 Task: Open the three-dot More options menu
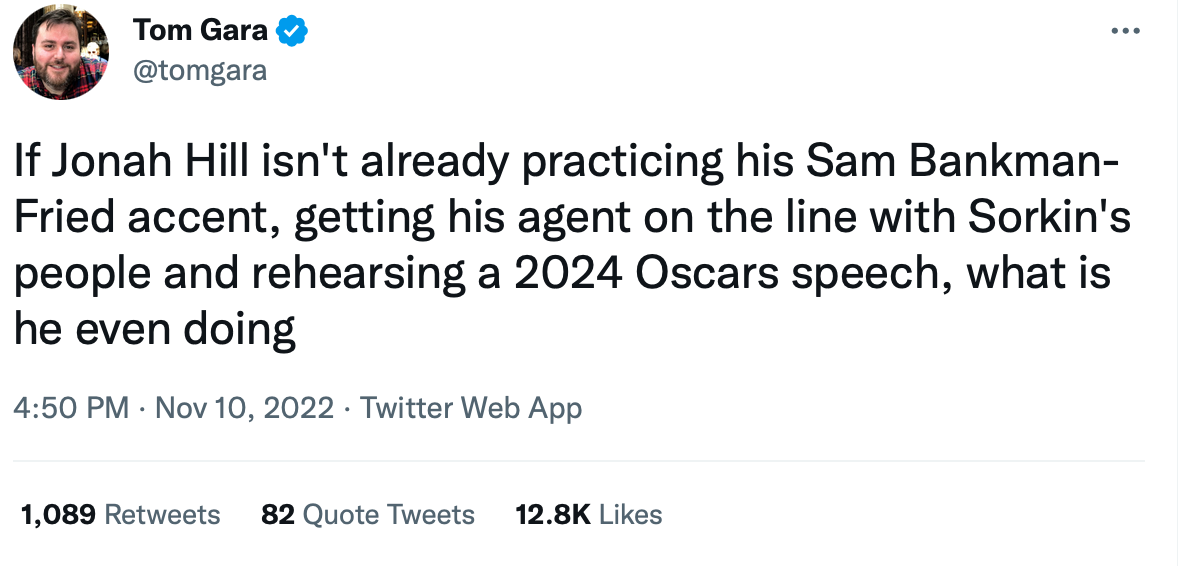1125,31
